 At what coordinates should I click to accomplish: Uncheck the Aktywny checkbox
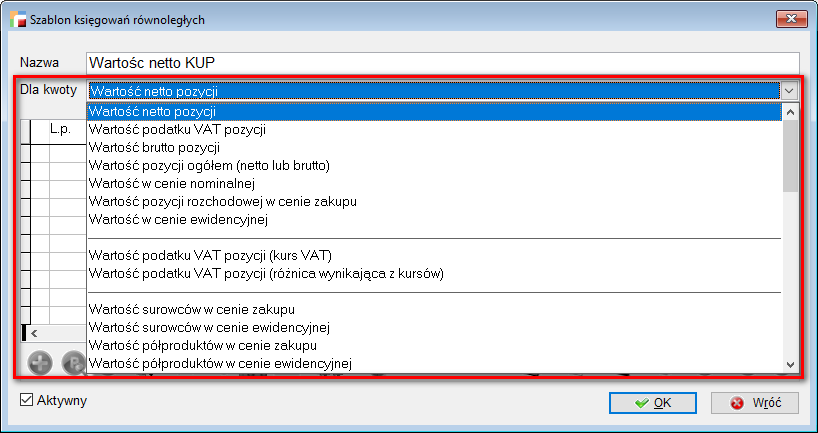27,401
